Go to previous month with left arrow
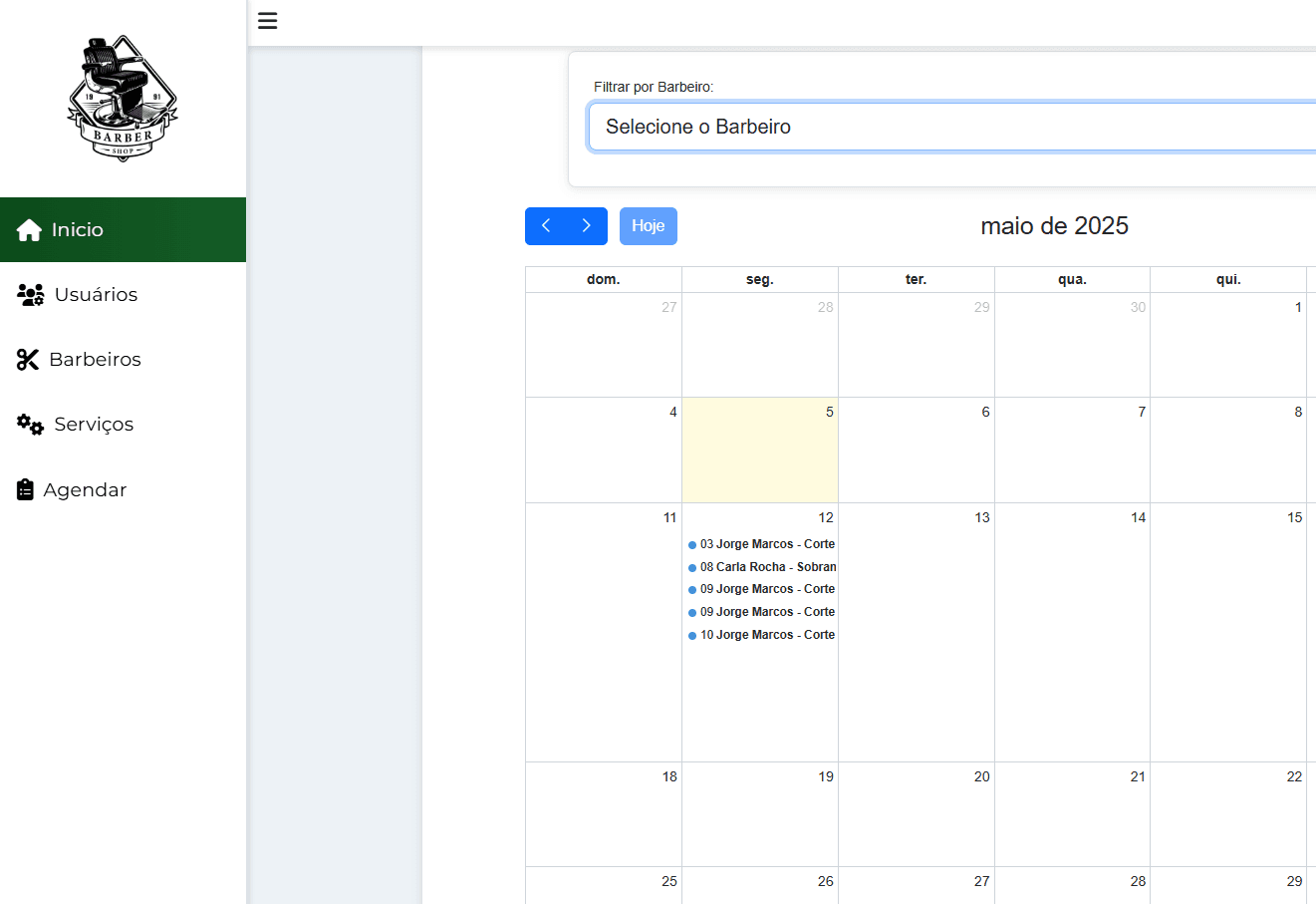The height and width of the screenshot is (904, 1316). pos(546,226)
